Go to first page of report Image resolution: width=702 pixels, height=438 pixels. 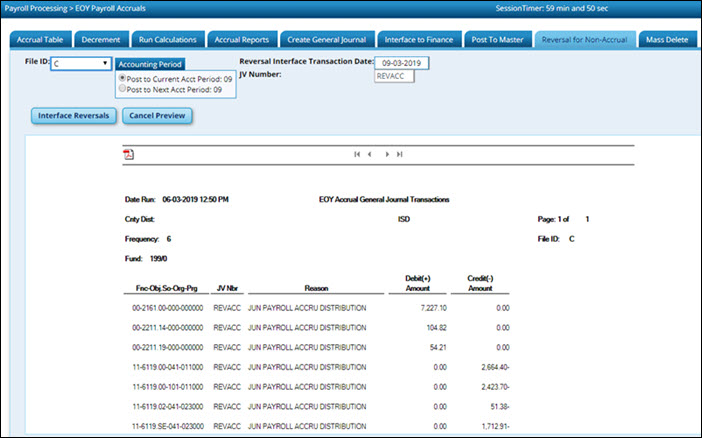(357, 154)
